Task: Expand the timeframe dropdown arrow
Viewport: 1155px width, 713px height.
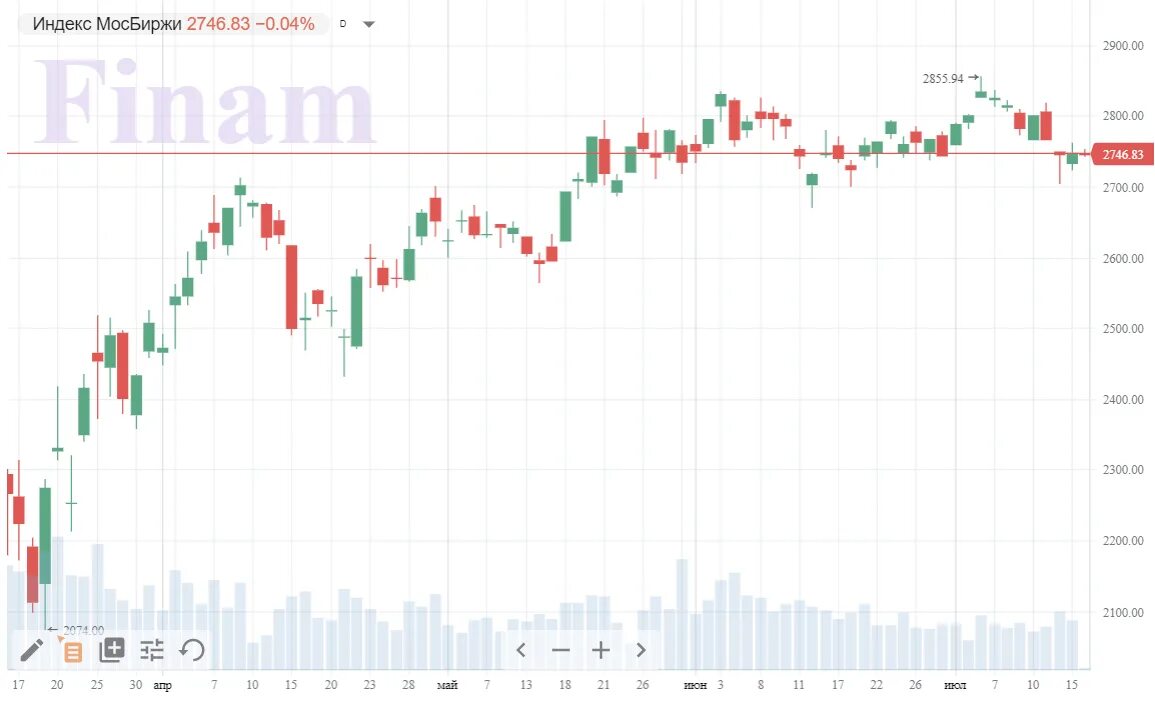Action: [368, 24]
